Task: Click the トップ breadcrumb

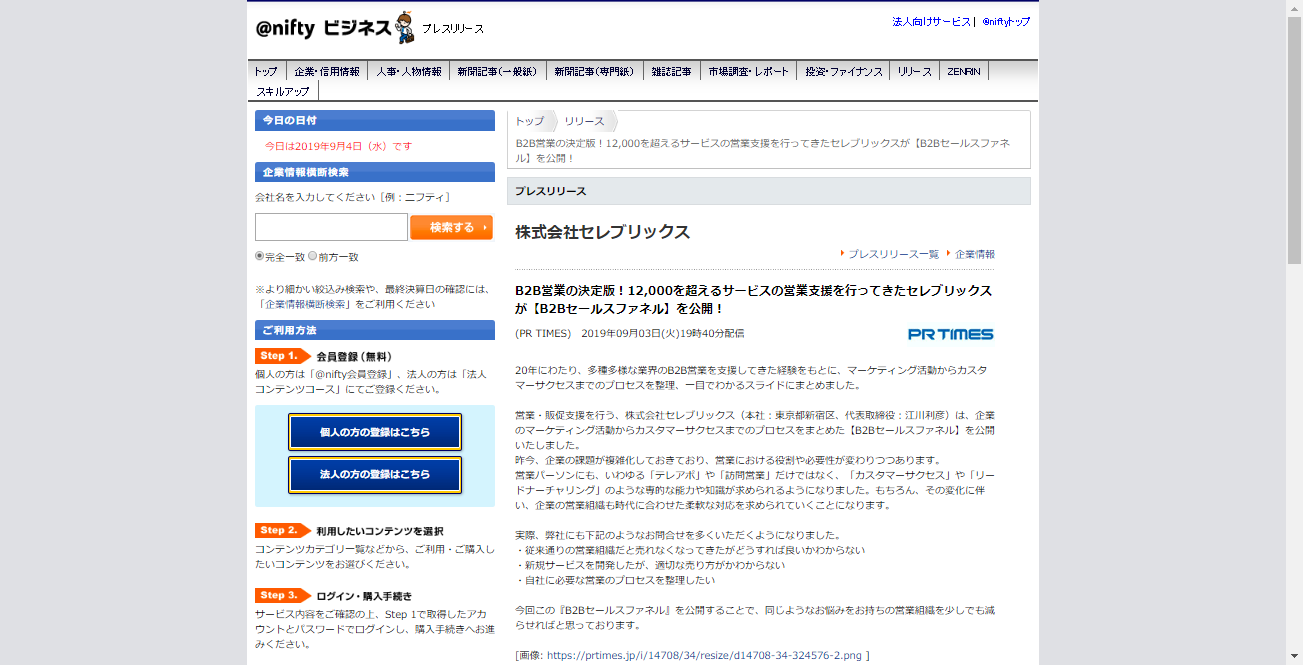Action: tap(529, 121)
